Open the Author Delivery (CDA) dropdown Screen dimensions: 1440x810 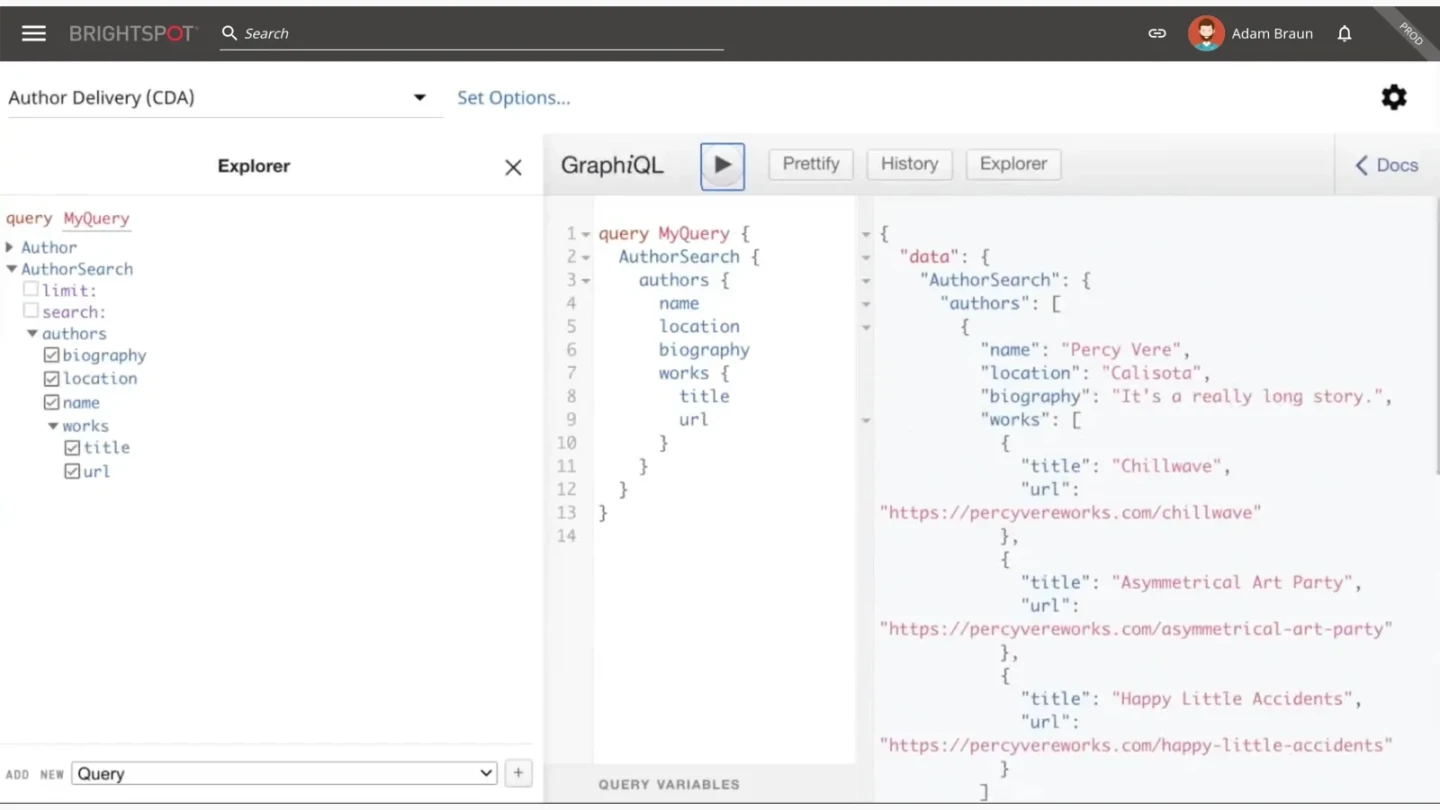coord(419,97)
